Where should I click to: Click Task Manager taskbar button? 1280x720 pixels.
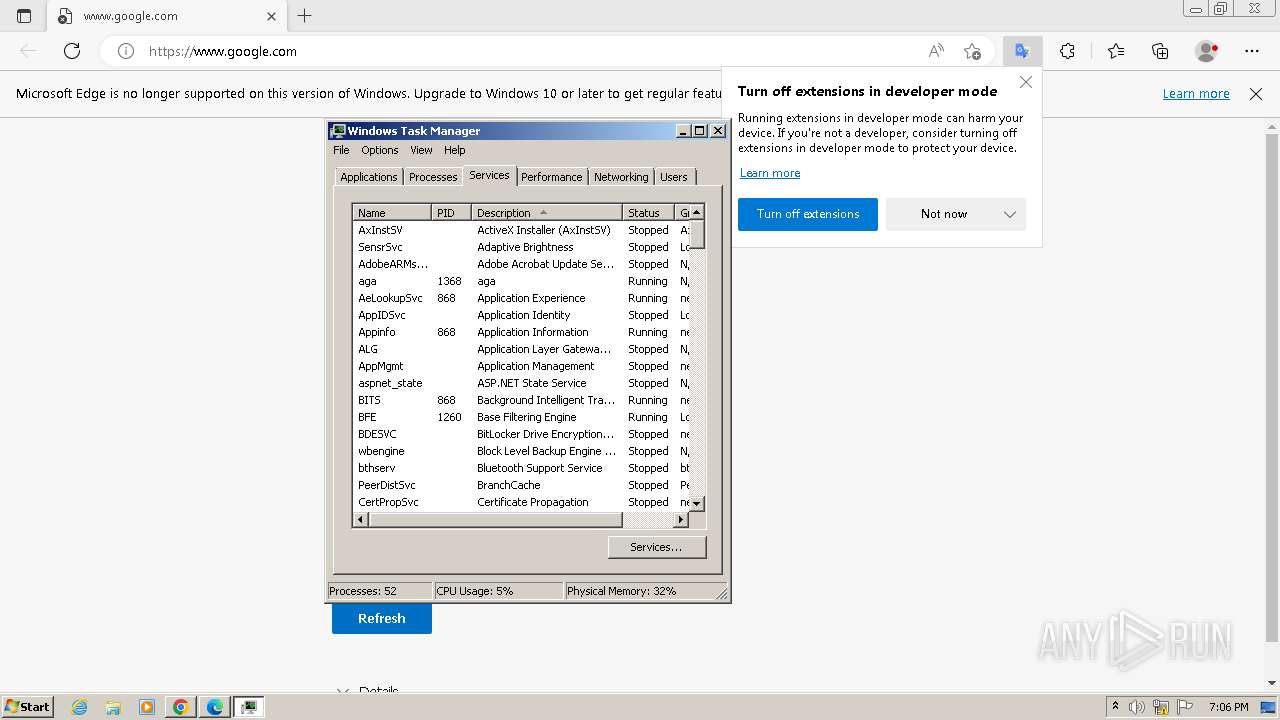coord(249,707)
